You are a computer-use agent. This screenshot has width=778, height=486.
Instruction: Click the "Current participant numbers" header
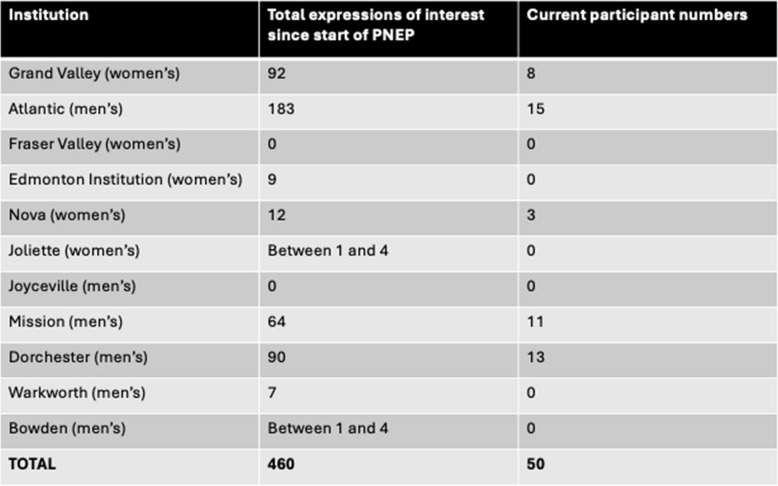click(x=636, y=16)
